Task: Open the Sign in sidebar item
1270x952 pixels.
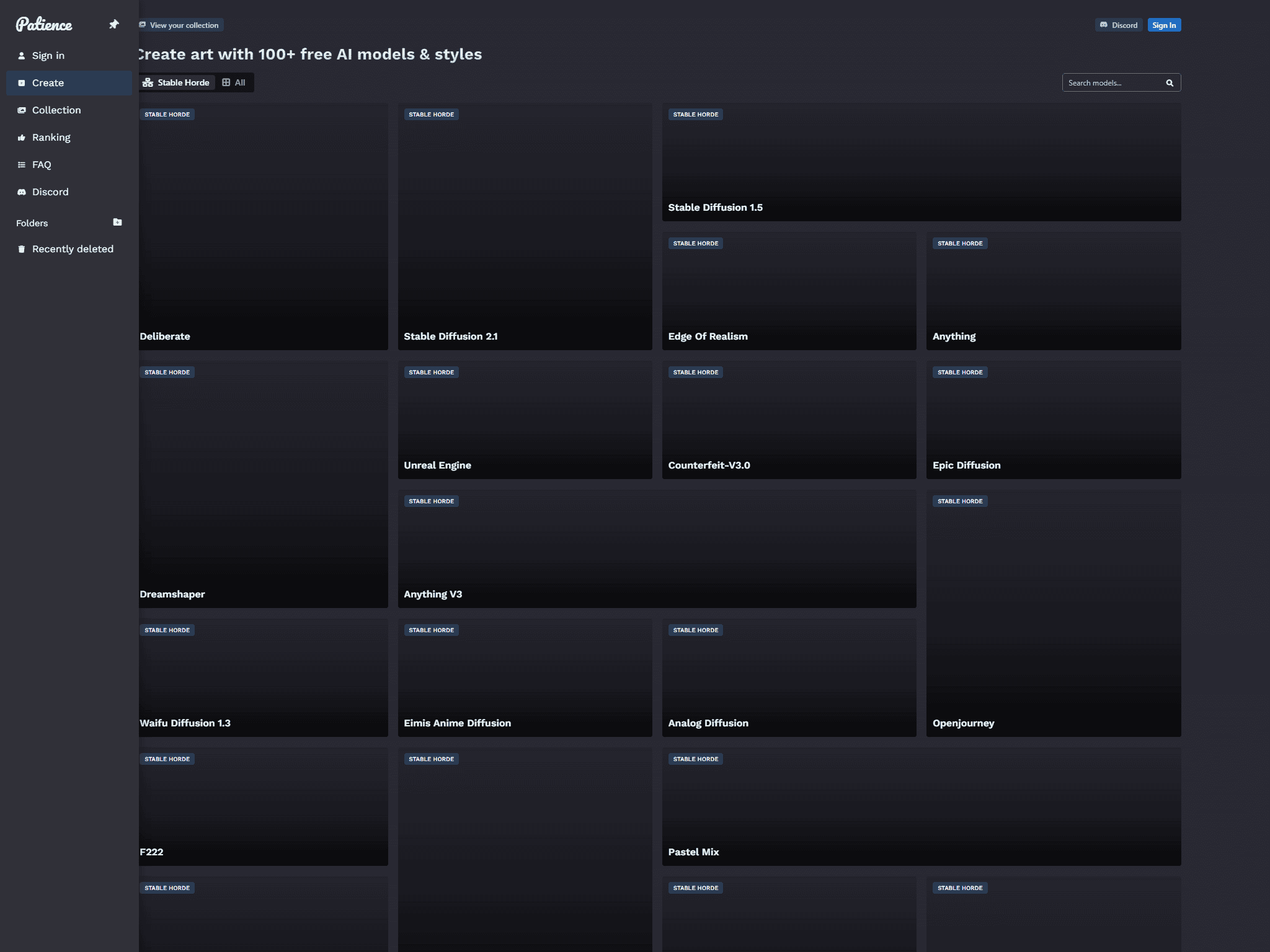Action: [x=69, y=56]
